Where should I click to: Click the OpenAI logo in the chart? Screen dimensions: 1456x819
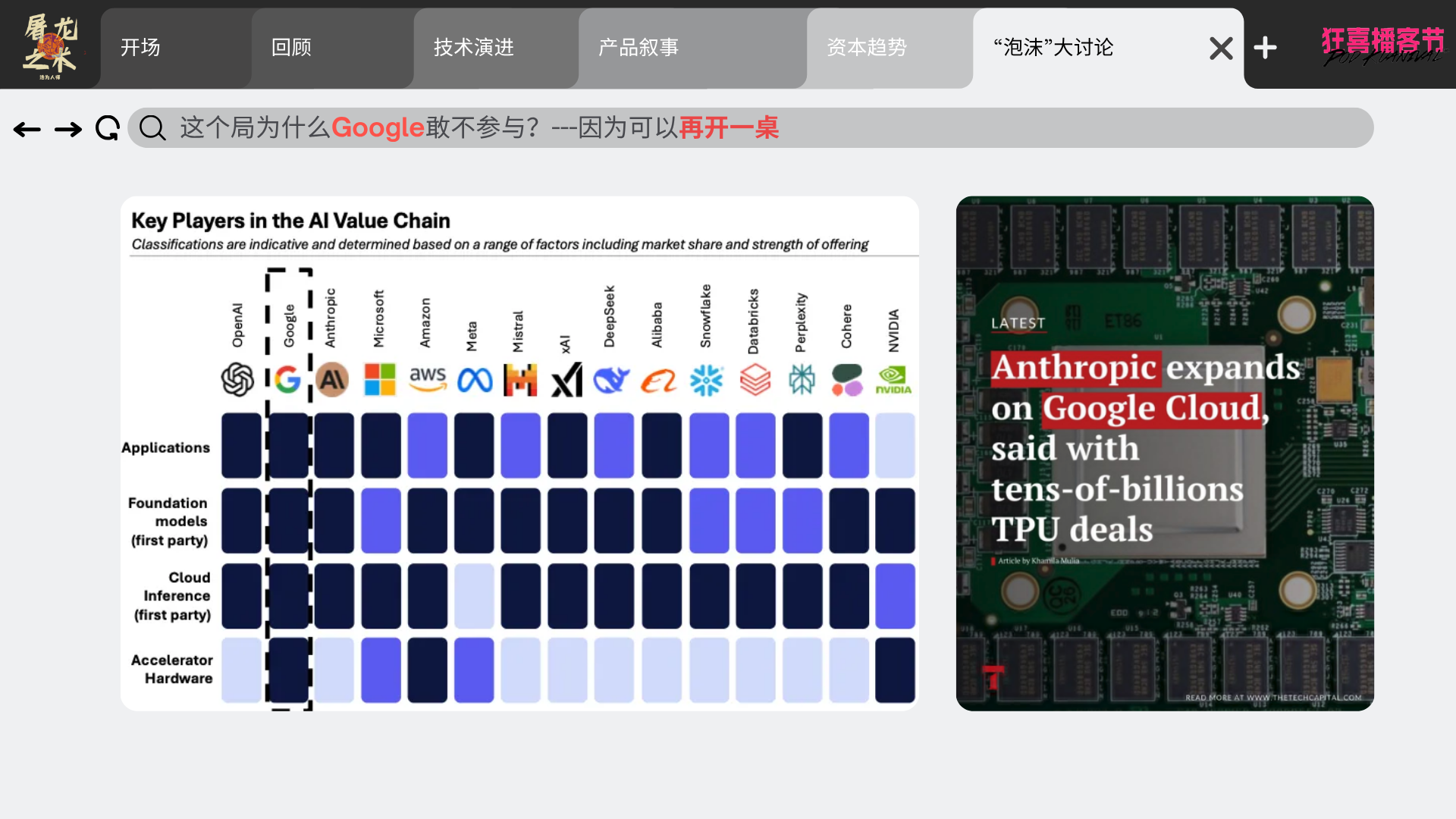click(237, 379)
